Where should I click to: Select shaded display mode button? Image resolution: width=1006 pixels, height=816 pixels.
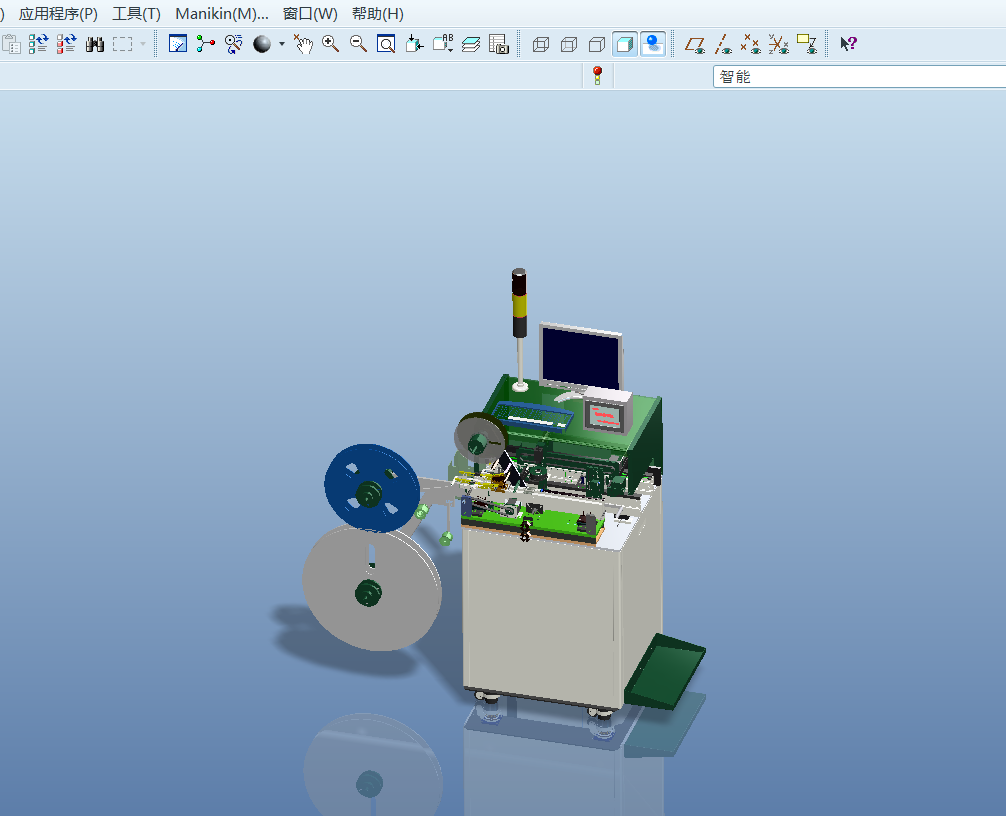click(x=625, y=44)
